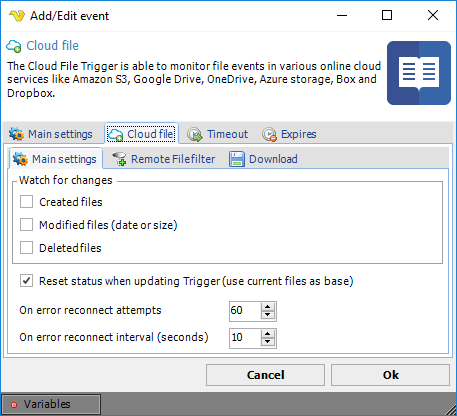Click the Cancel button
The height and width of the screenshot is (416, 457).
coord(265,375)
